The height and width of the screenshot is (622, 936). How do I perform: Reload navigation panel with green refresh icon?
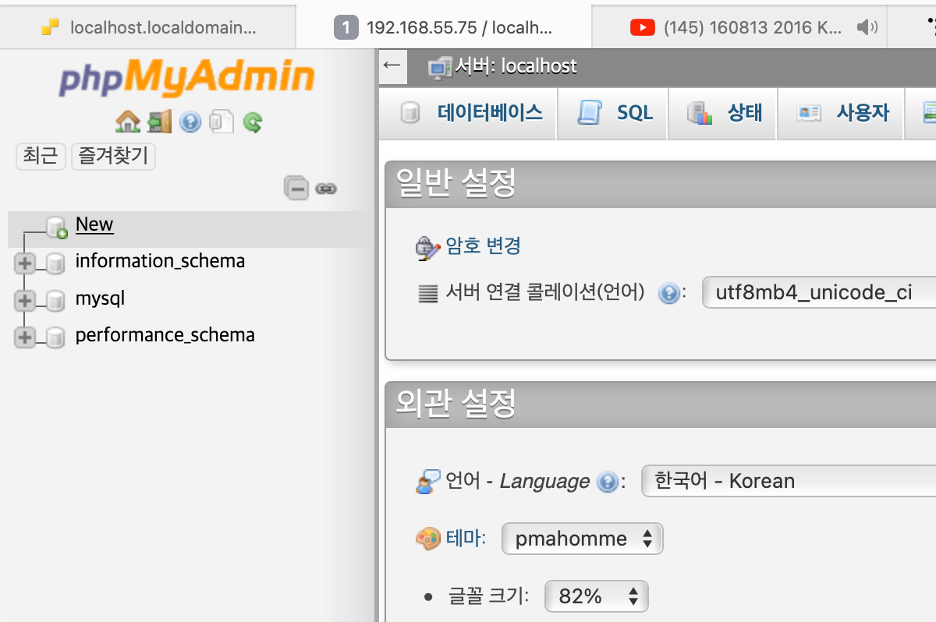pos(253,122)
